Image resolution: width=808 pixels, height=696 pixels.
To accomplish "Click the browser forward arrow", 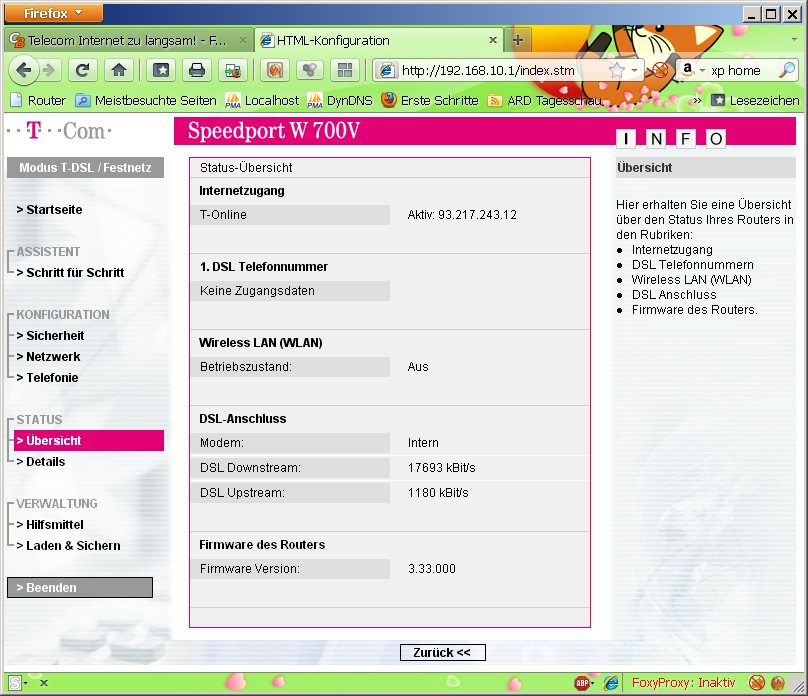I will coord(49,70).
